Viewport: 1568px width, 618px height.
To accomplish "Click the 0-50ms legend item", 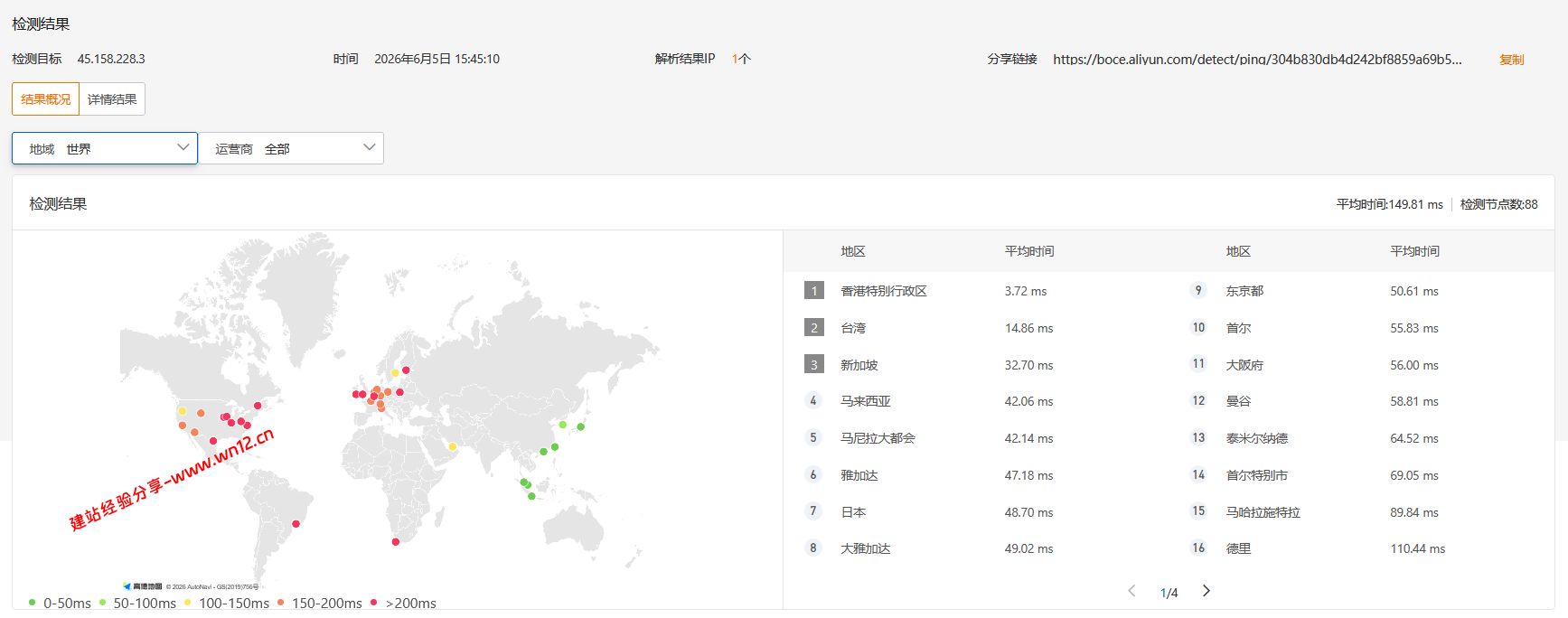I will pos(60,603).
